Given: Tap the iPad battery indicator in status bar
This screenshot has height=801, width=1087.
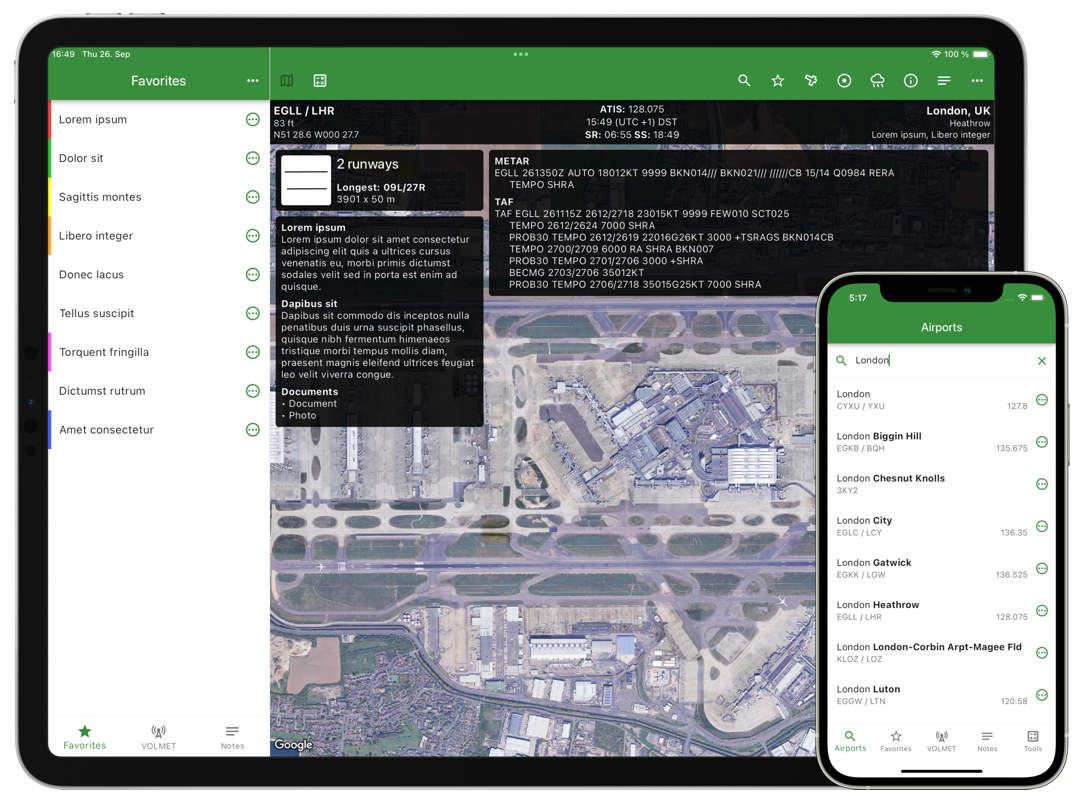Looking at the screenshot, I should (x=980, y=54).
